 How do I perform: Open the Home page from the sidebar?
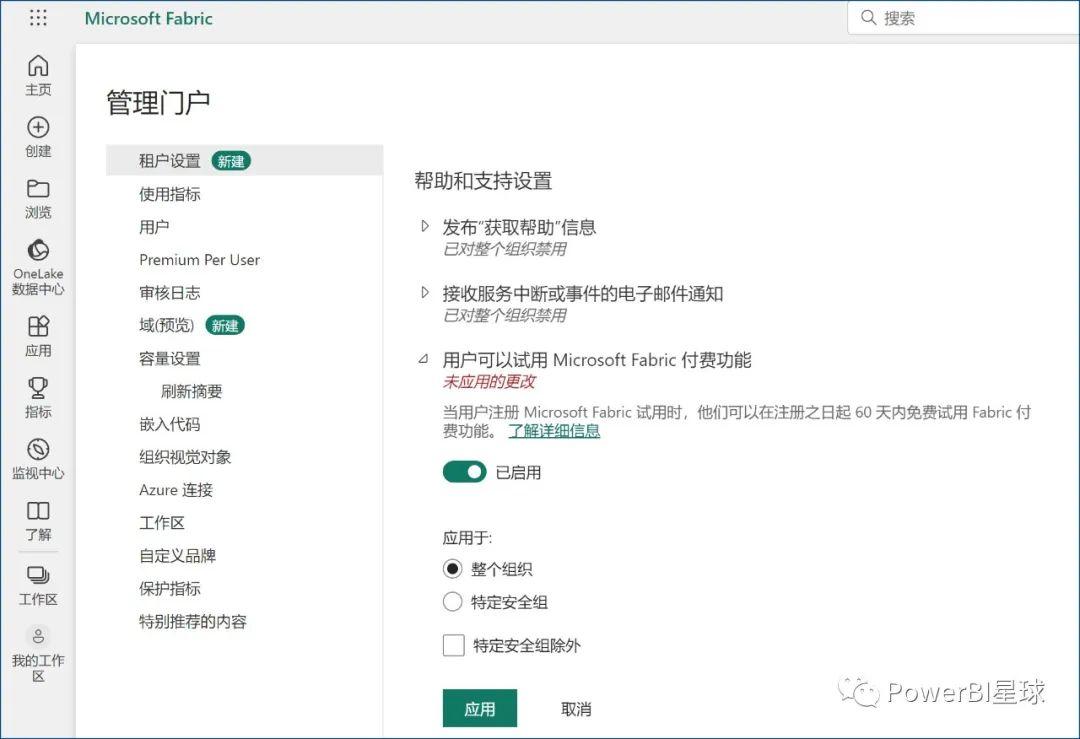coord(38,72)
